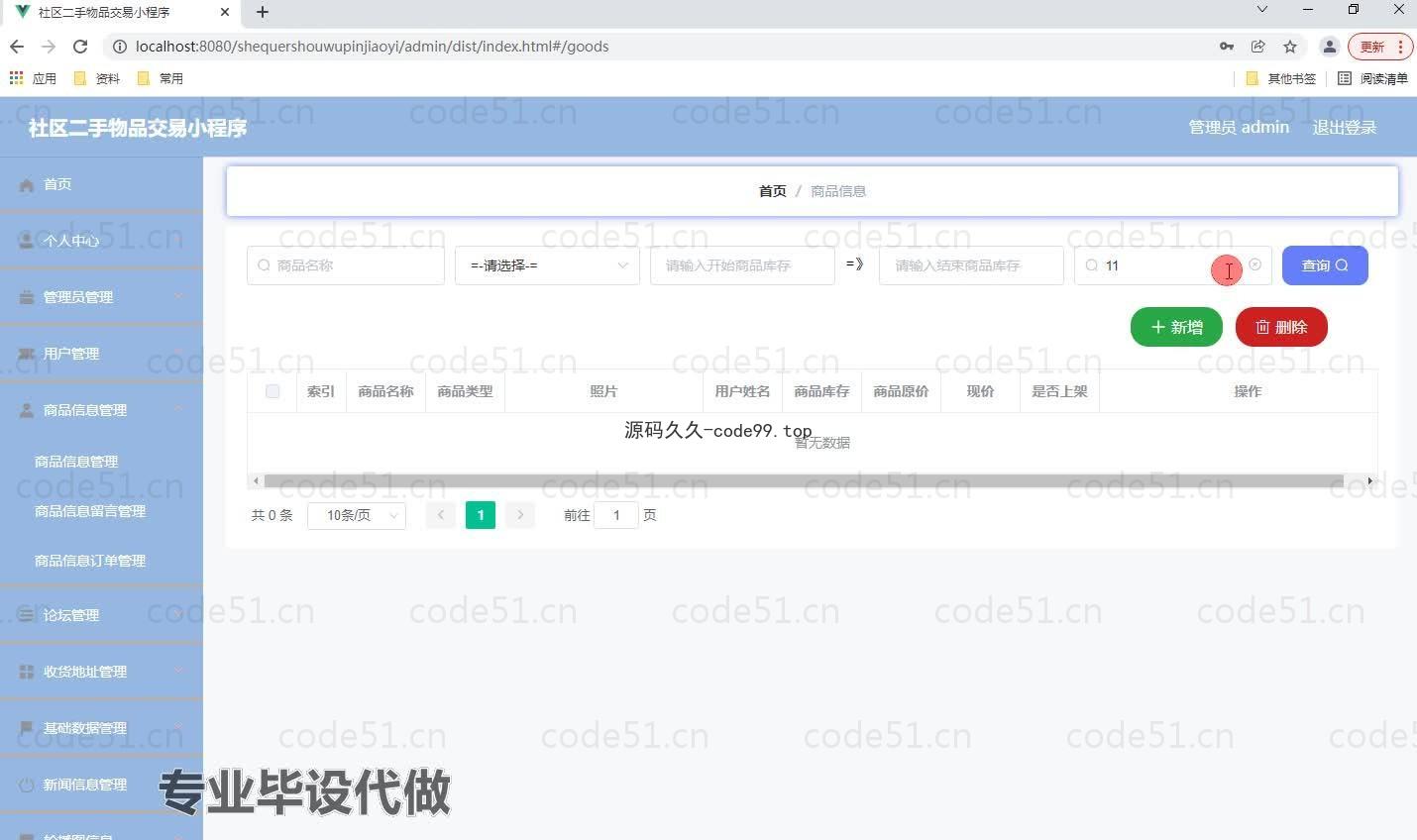This screenshot has height=840, width=1417.
Task: Click the tab search chevron in the title bar
Action: 1261,10
